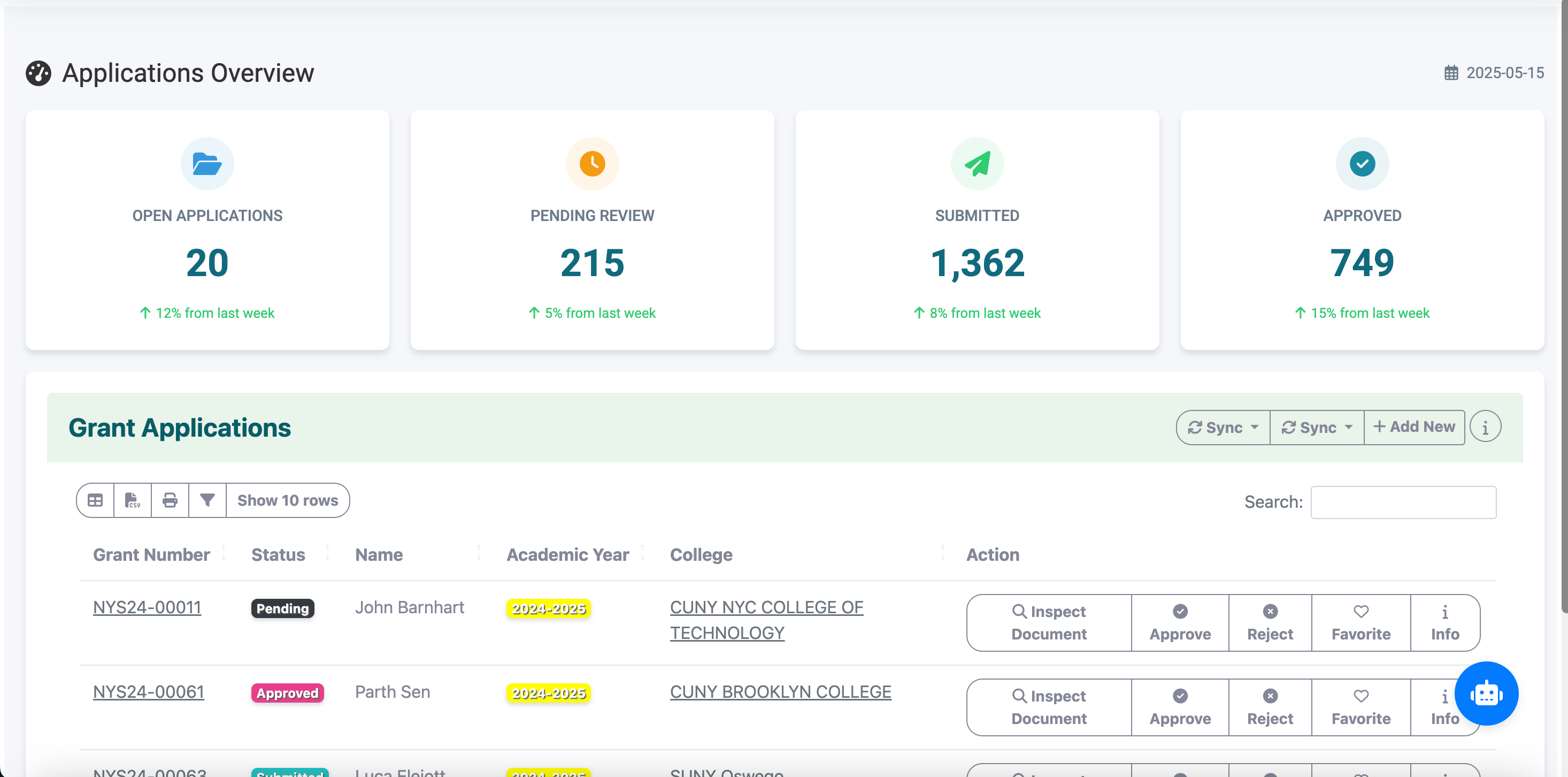
Task: Favorite Parth Sen's application
Action: pos(1361,707)
